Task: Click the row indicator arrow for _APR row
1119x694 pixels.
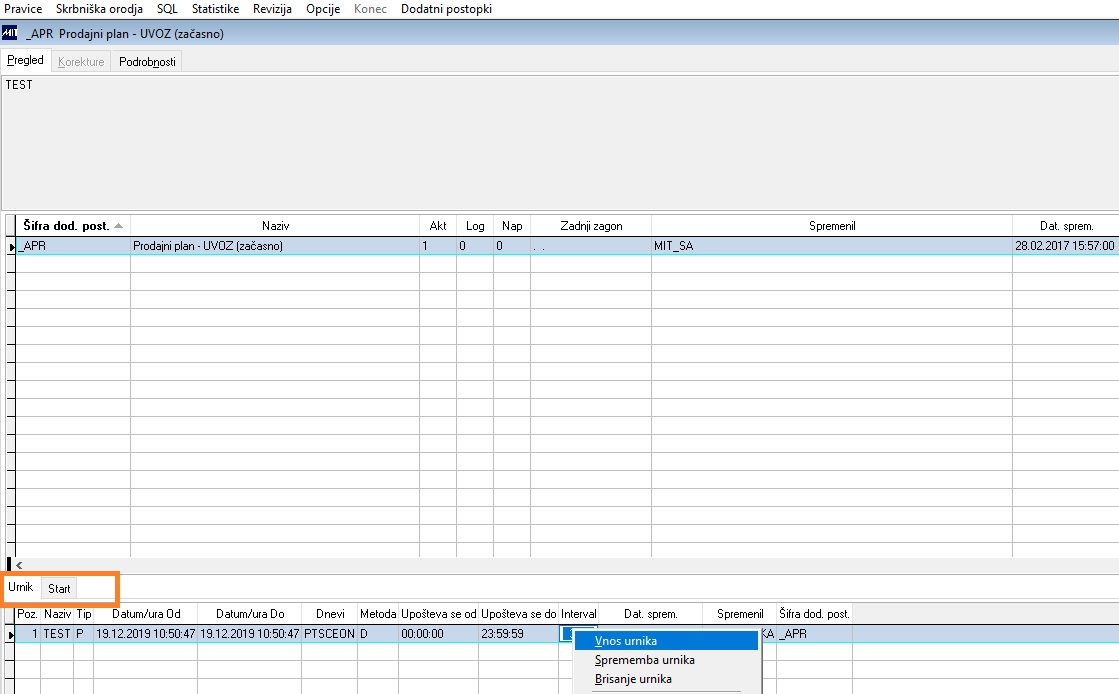Action: click(11, 246)
